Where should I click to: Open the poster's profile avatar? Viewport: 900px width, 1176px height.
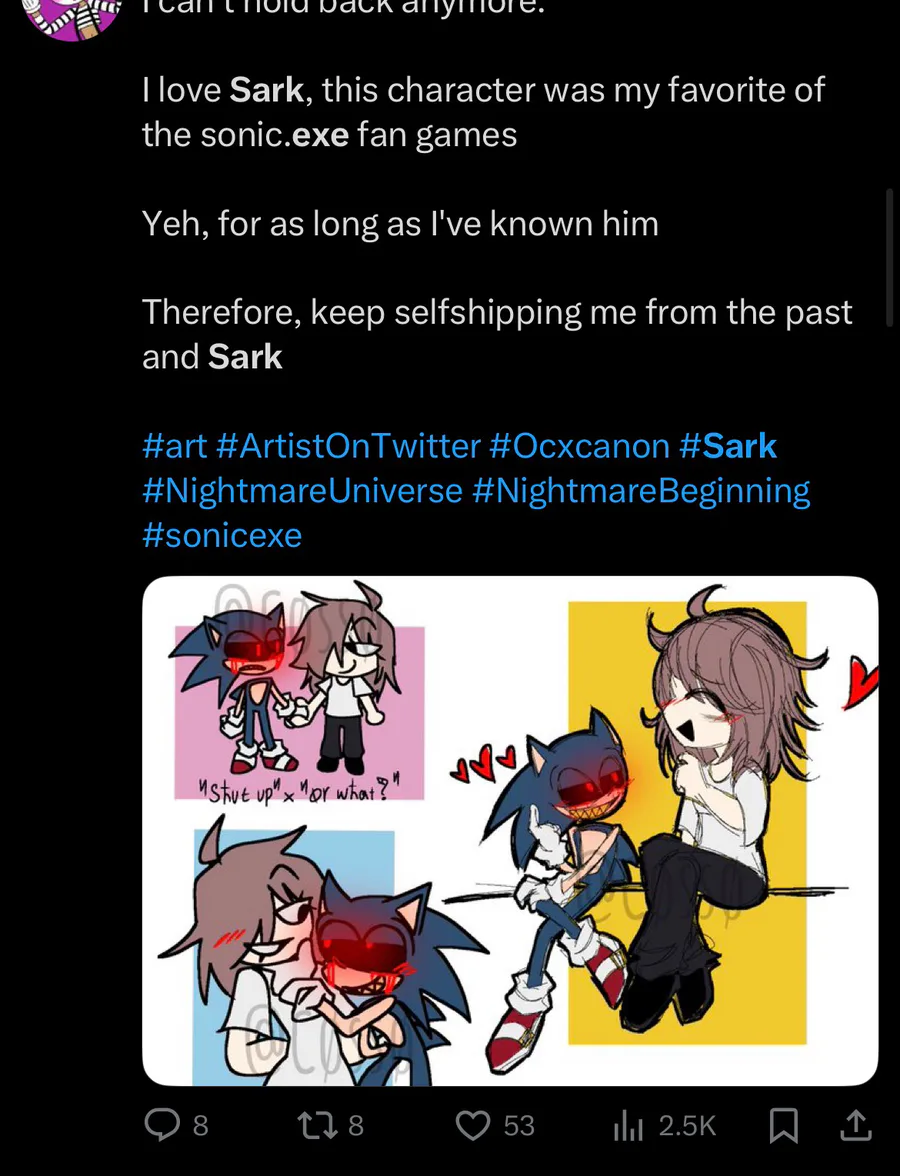tap(71, 16)
